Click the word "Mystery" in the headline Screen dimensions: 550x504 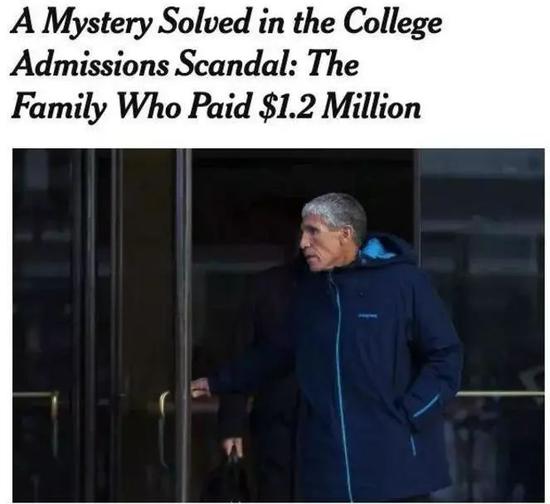98,23
